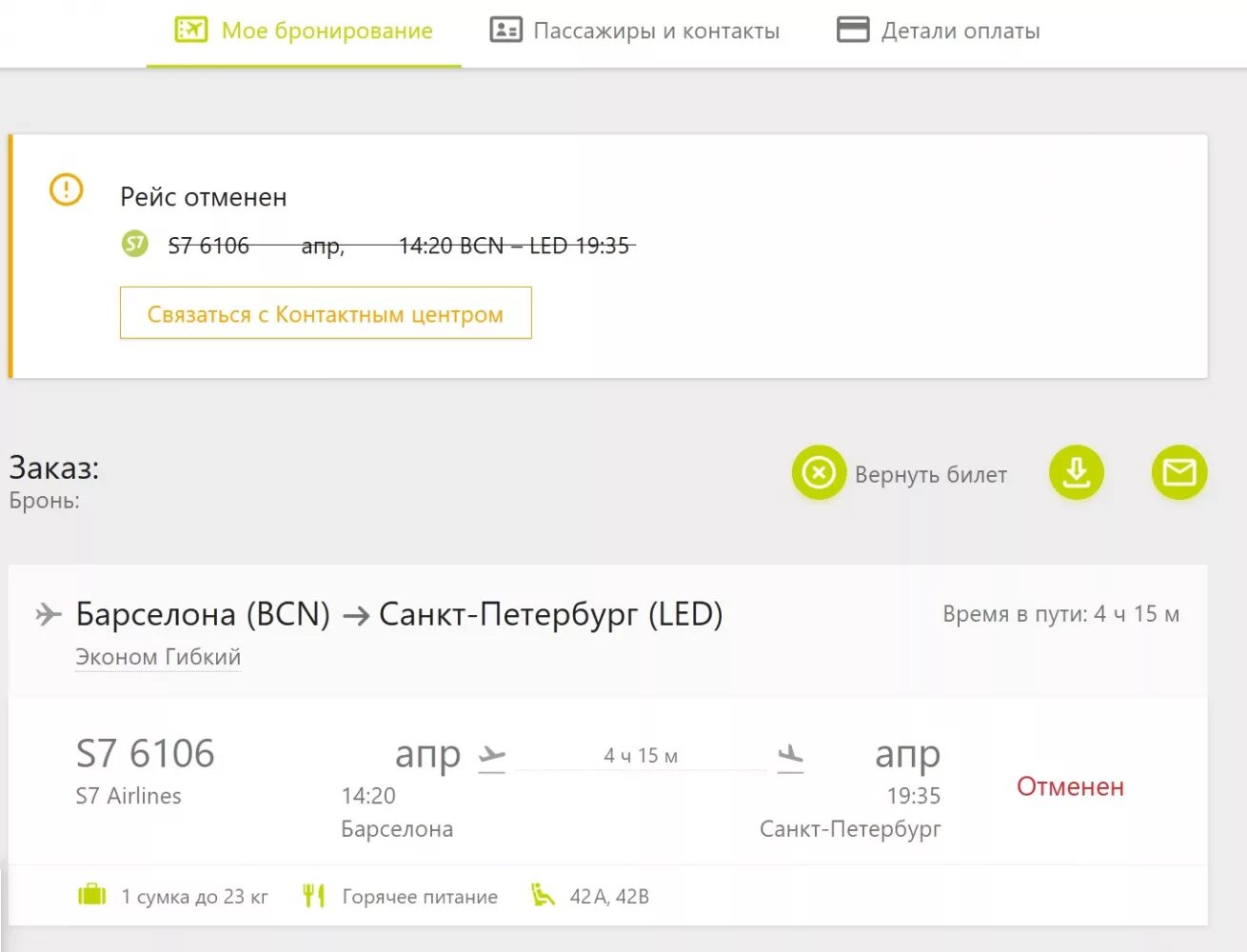Click the yellow warning exclamation icon
Screen dimensions: 1247x952
click(x=67, y=189)
